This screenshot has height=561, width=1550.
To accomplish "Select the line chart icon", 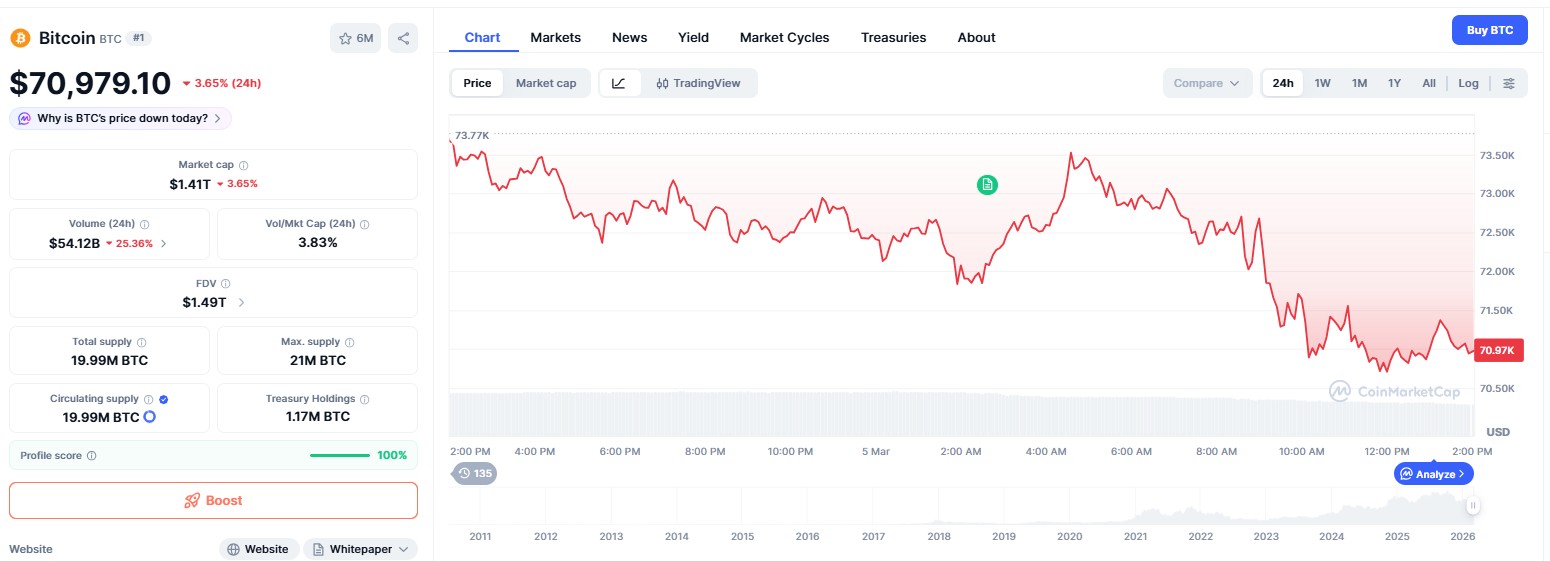I will click(x=619, y=83).
